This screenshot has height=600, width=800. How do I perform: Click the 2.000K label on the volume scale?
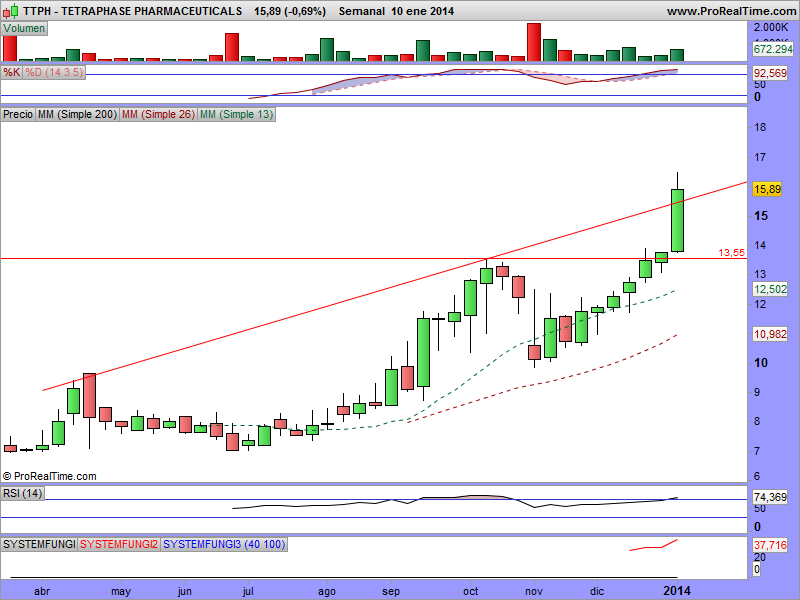[x=771, y=28]
